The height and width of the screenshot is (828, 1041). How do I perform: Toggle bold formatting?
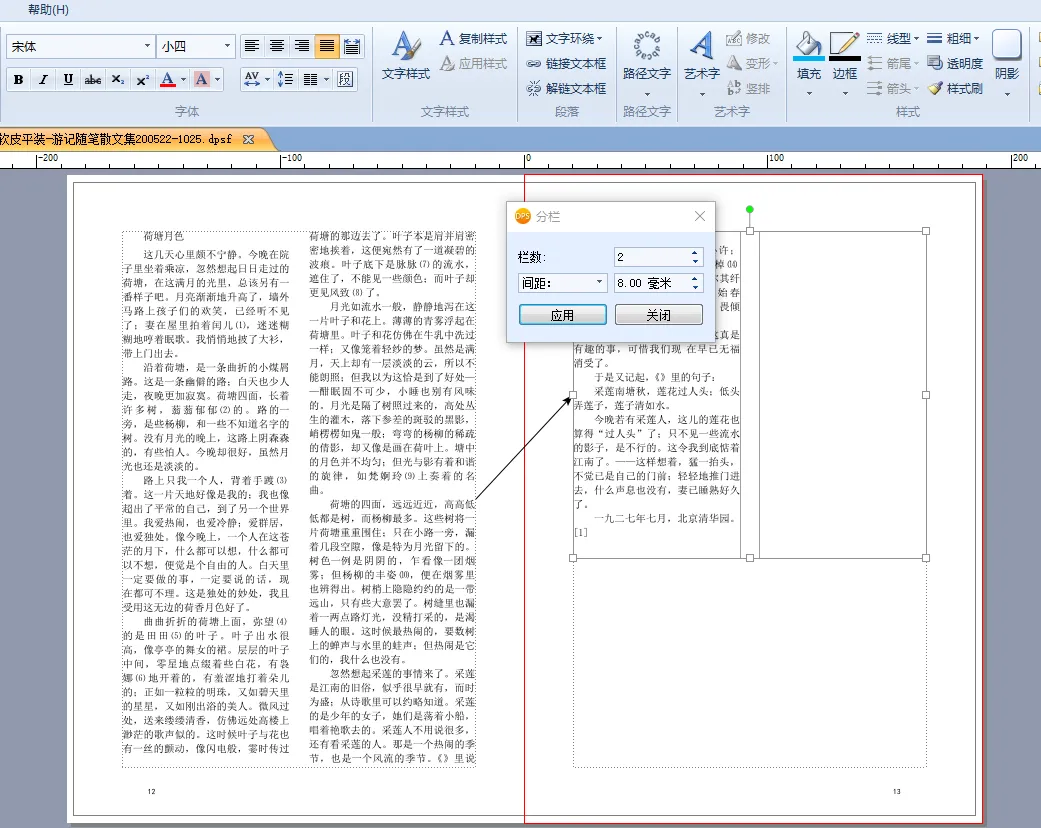(x=18, y=79)
